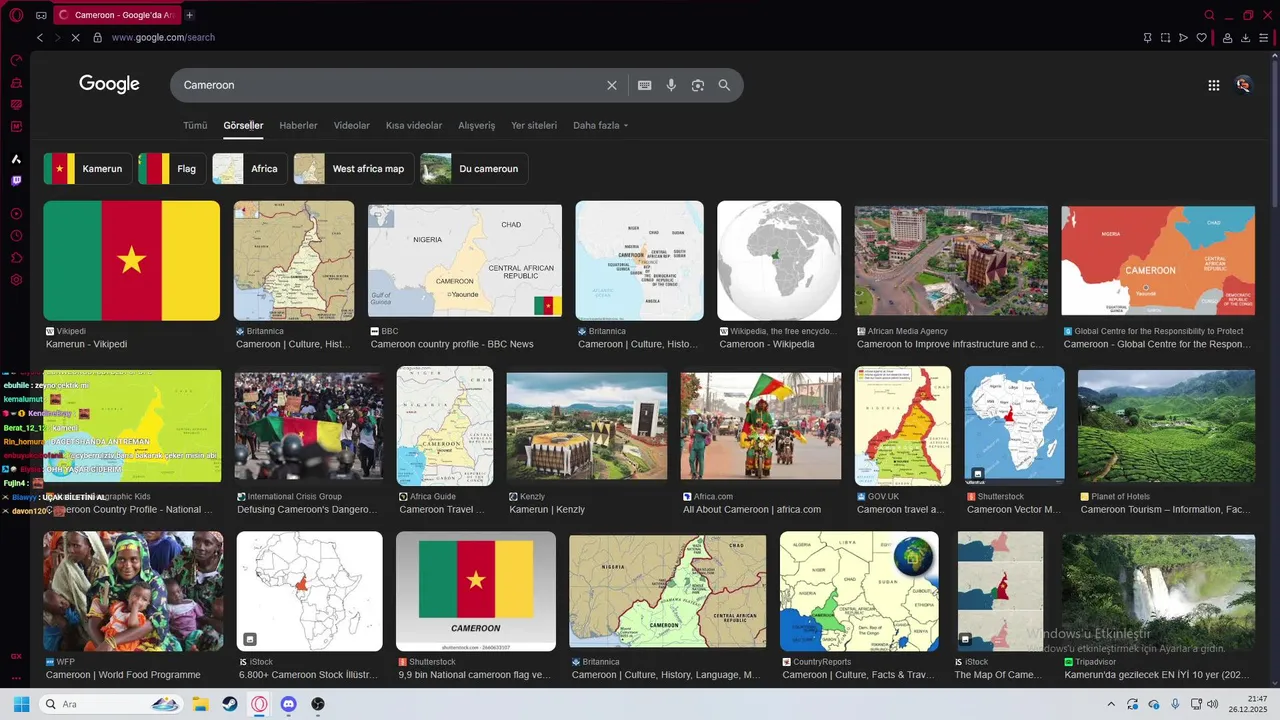Open sidebar settings gear
The image size is (1280, 720).
coord(16,280)
